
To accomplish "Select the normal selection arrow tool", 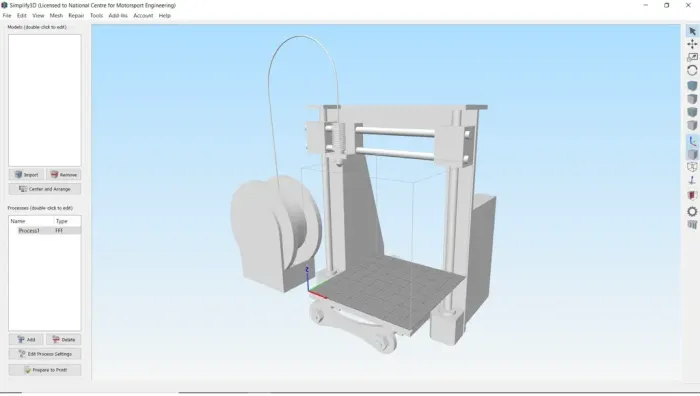I will [x=692, y=31].
